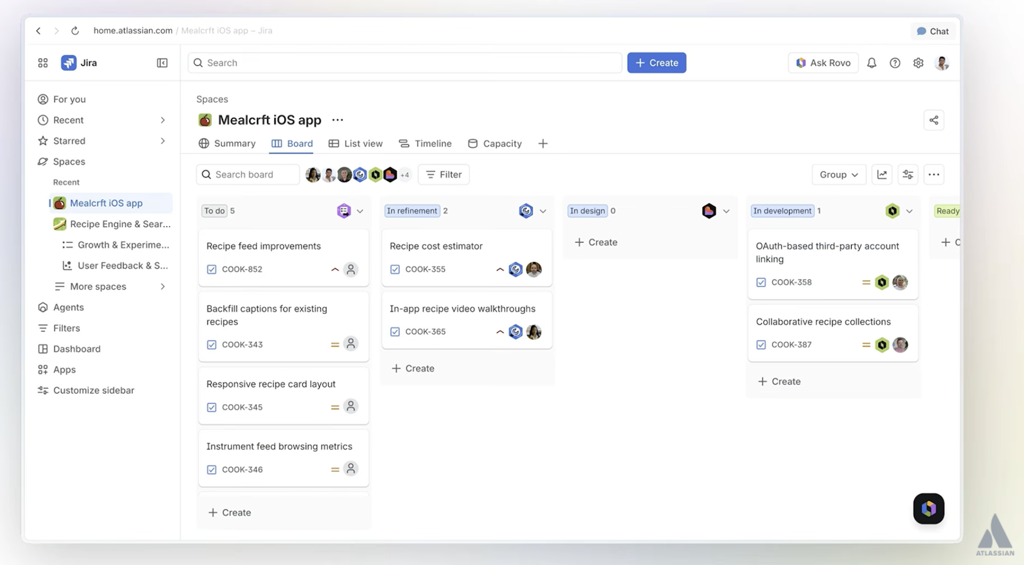The height and width of the screenshot is (565, 1024).
Task: Switch to the List view tab
Action: 355,144
